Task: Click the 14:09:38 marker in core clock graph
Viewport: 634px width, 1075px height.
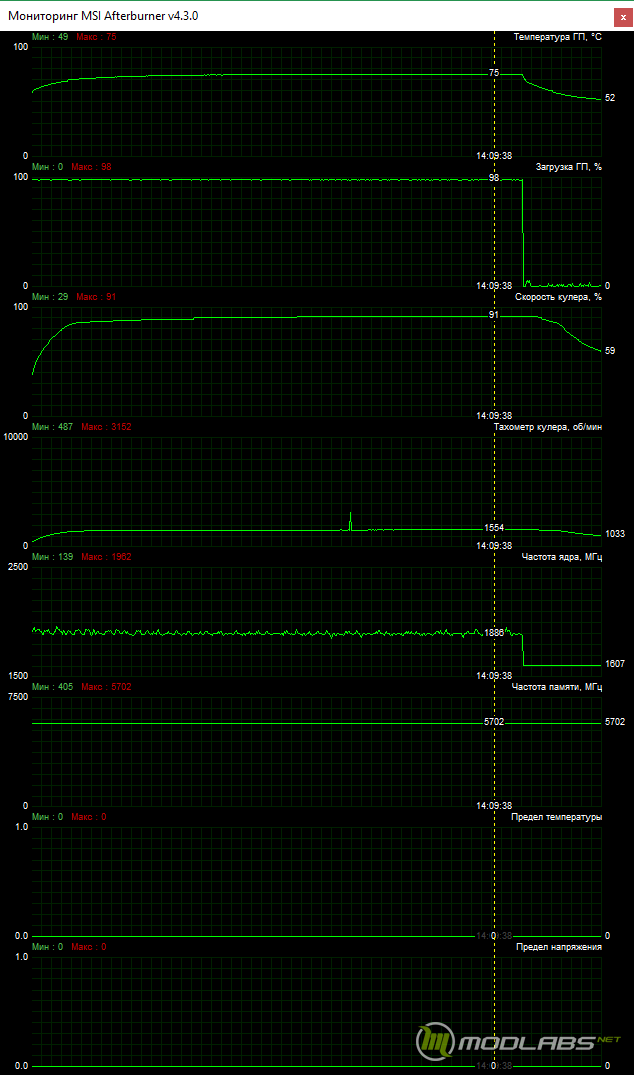Action: [493, 676]
